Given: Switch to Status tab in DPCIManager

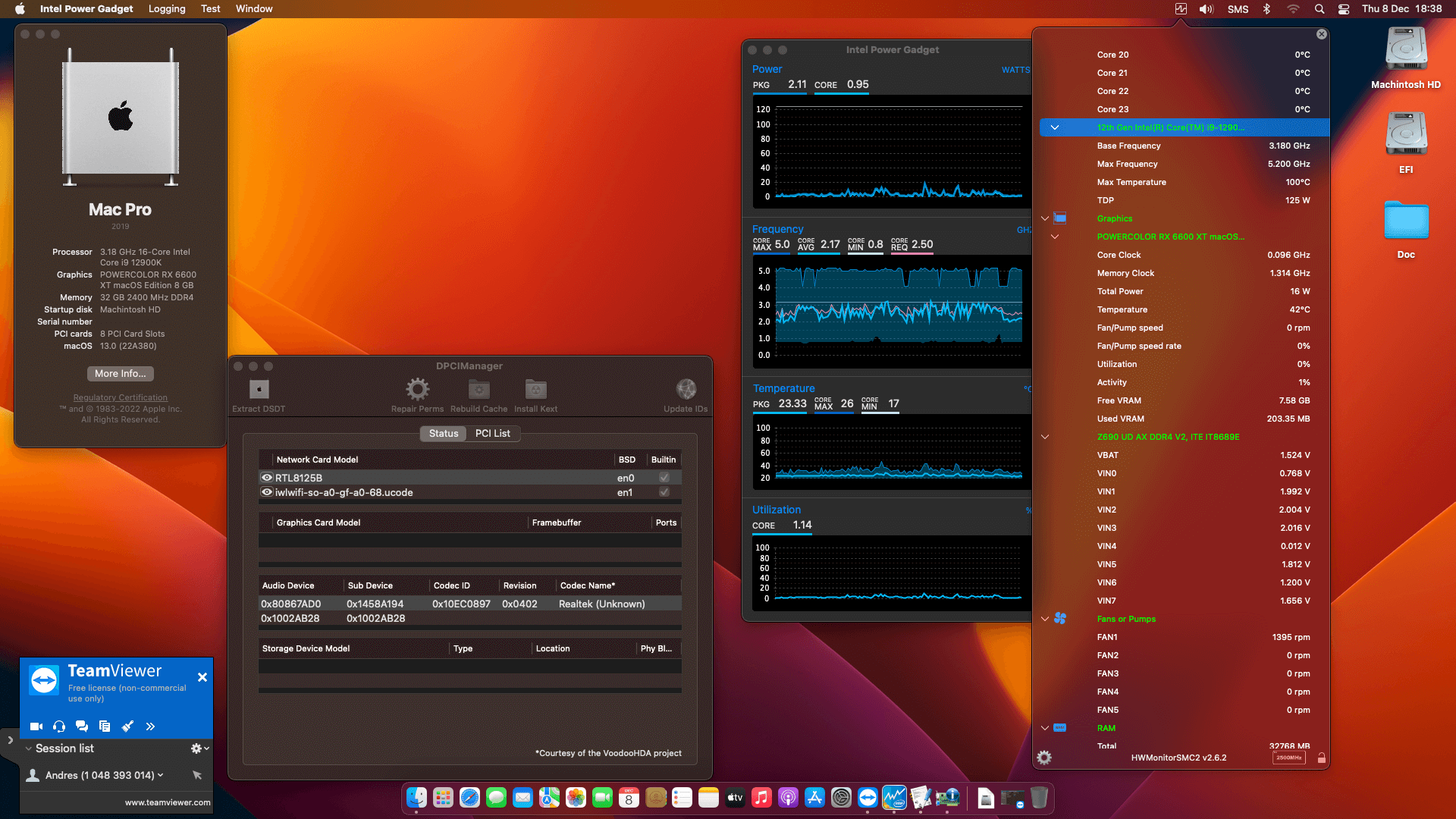Looking at the screenshot, I should tap(444, 433).
